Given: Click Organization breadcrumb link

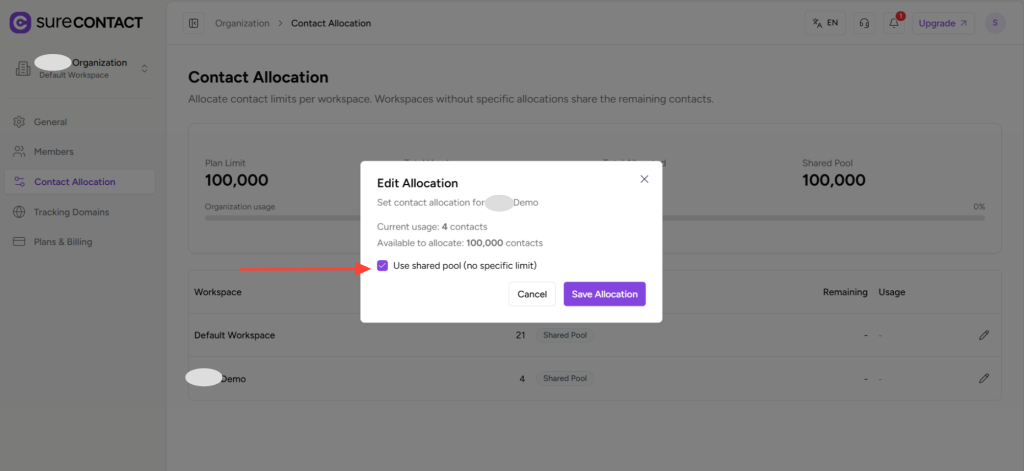Looking at the screenshot, I should [x=242, y=23].
